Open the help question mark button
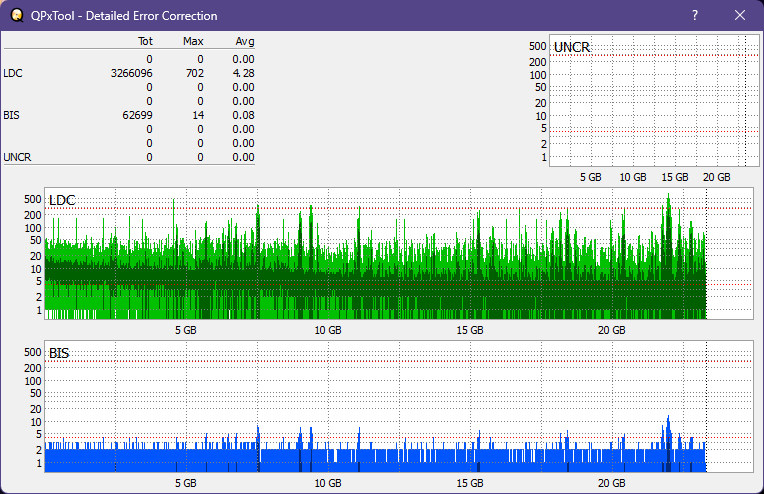 [695, 15]
